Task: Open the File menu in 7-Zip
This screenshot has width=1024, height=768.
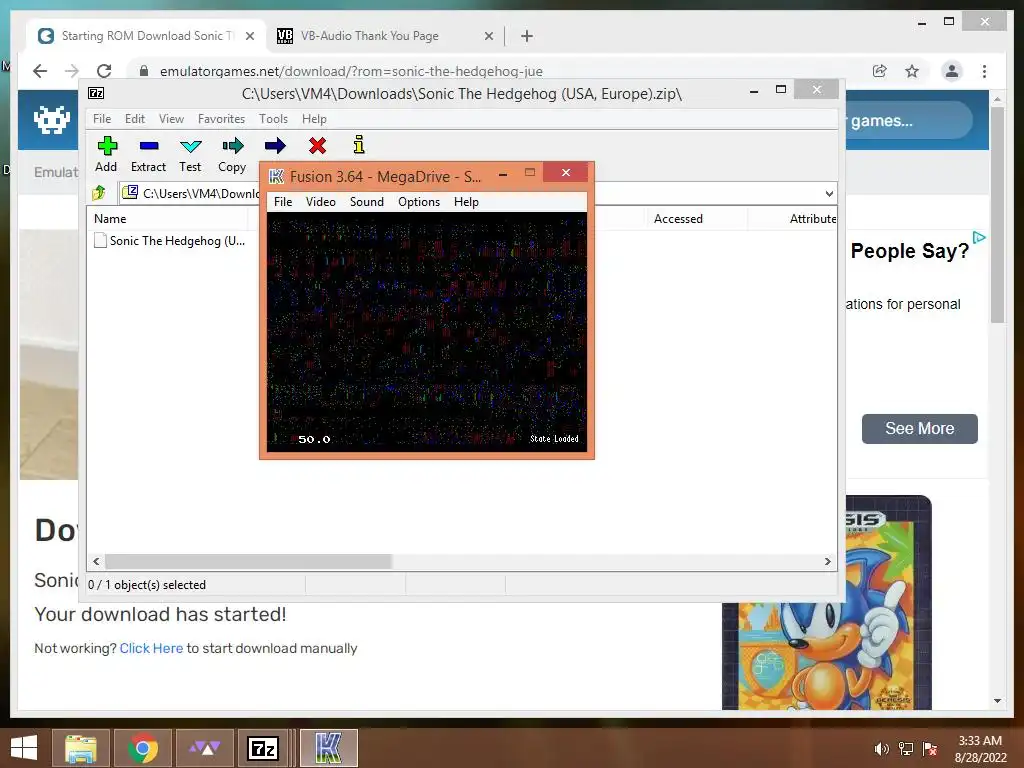Action: coord(102,119)
